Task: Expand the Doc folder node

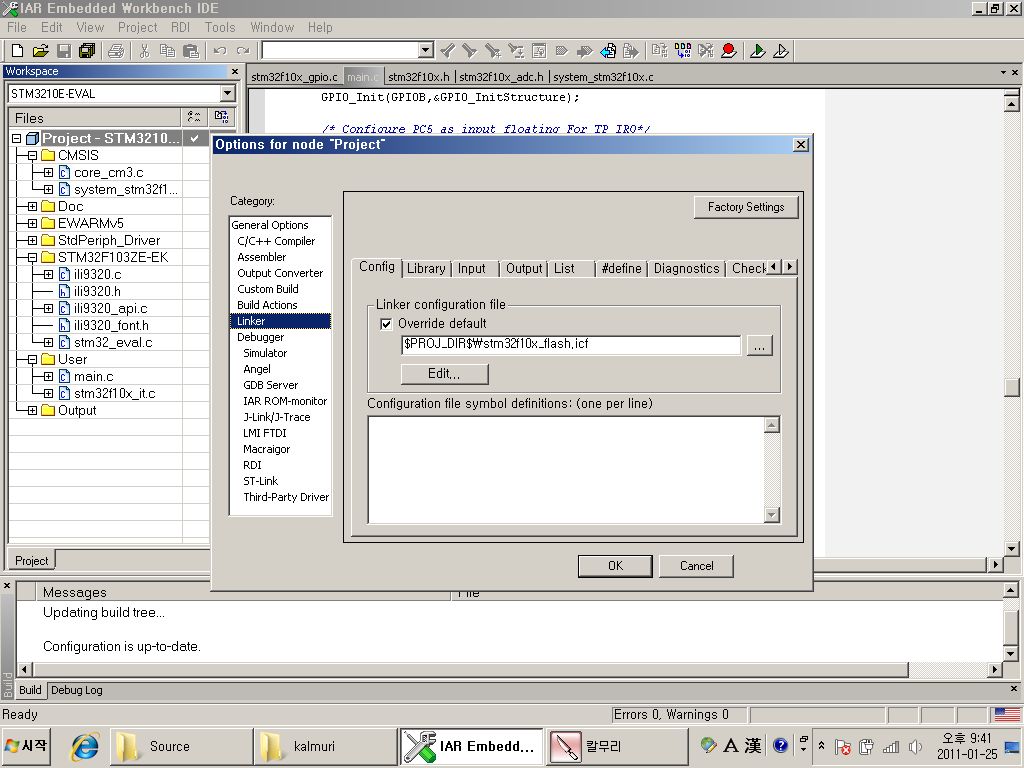Action: point(32,206)
